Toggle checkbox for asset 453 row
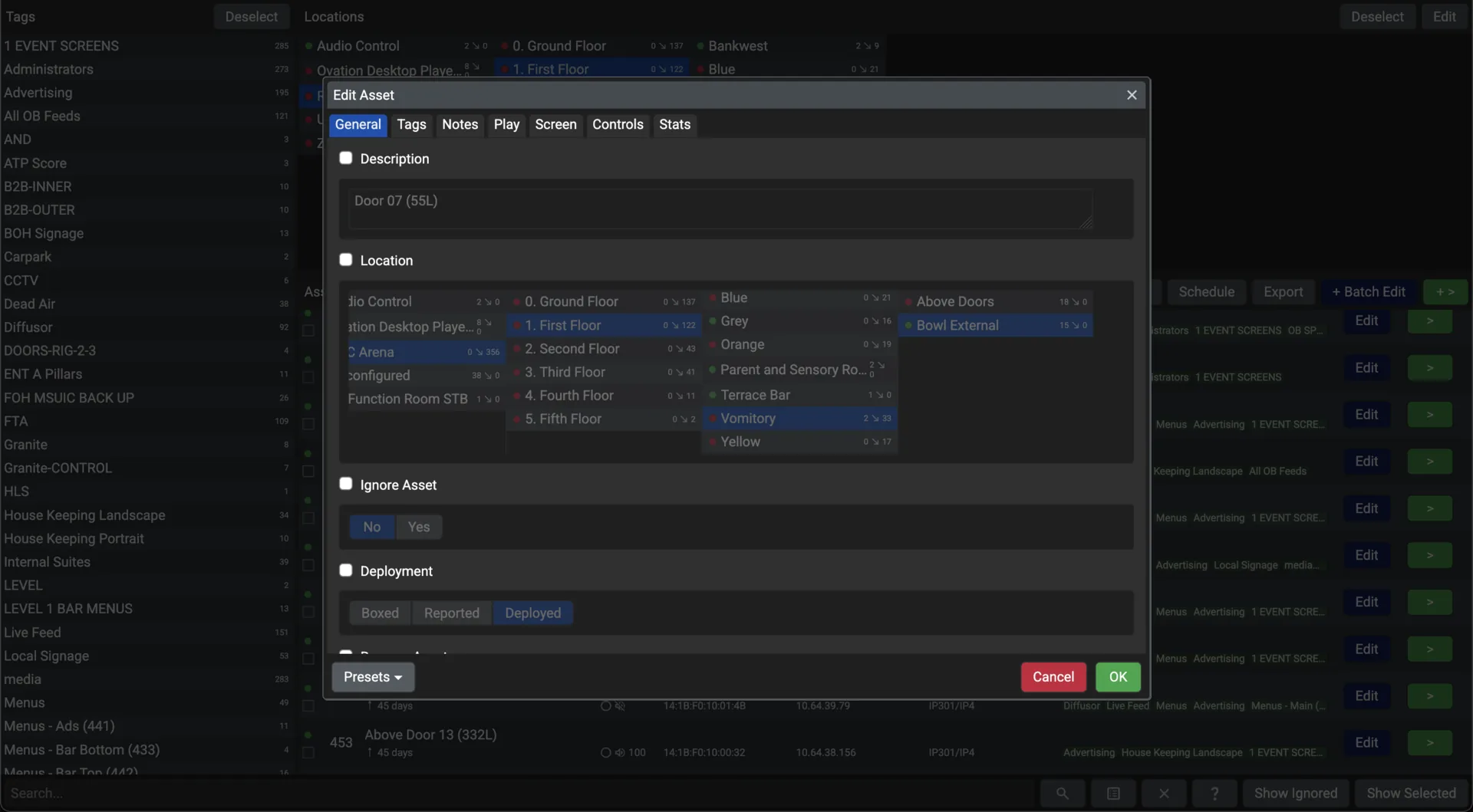 [308, 753]
